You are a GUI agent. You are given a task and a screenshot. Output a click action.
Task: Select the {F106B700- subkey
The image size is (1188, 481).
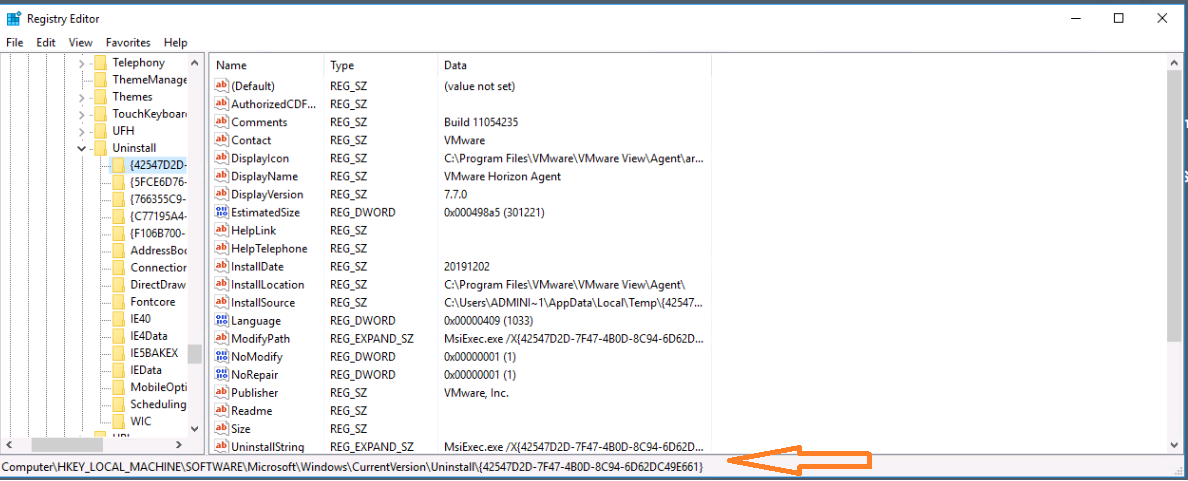[158, 233]
